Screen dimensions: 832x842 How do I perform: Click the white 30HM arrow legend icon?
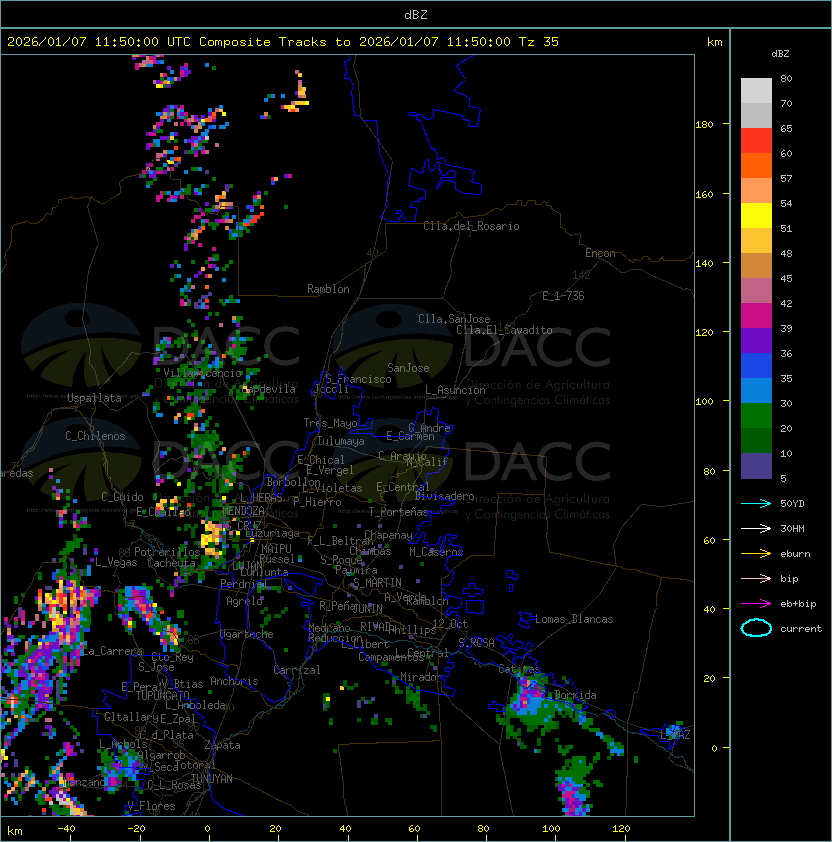(x=756, y=528)
